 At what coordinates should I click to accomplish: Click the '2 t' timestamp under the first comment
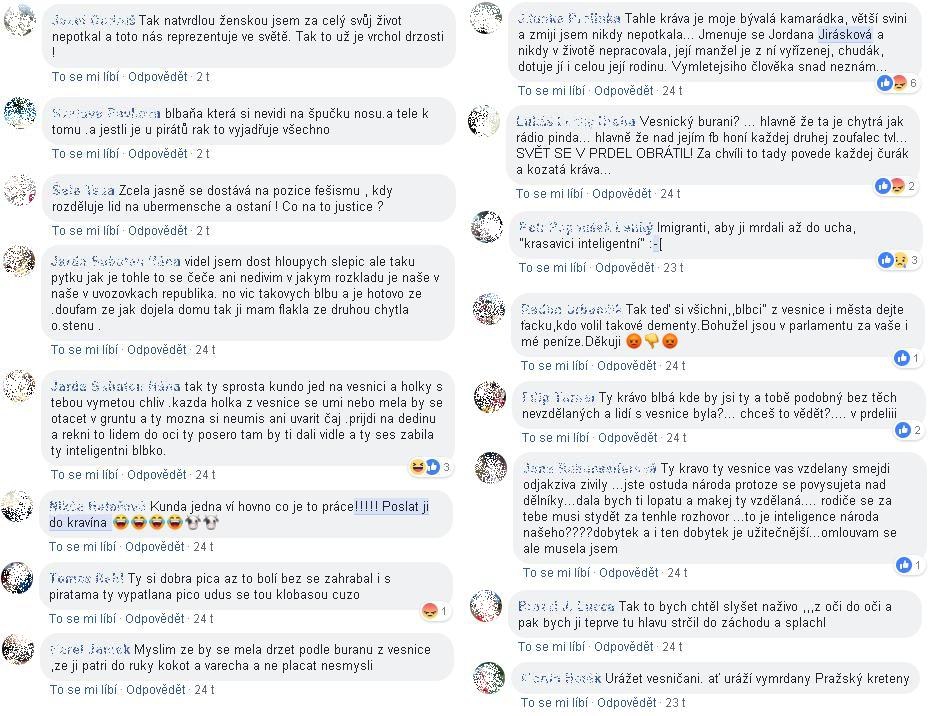[x=203, y=77]
